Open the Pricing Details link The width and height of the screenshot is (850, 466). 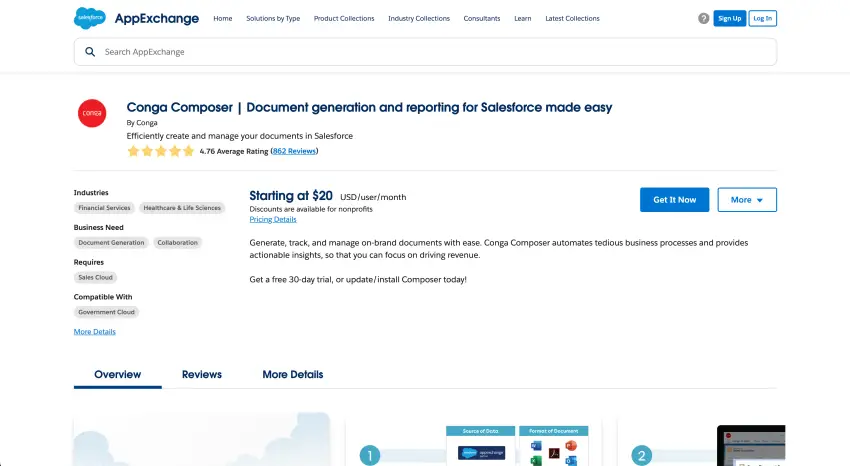coord(272,219)
